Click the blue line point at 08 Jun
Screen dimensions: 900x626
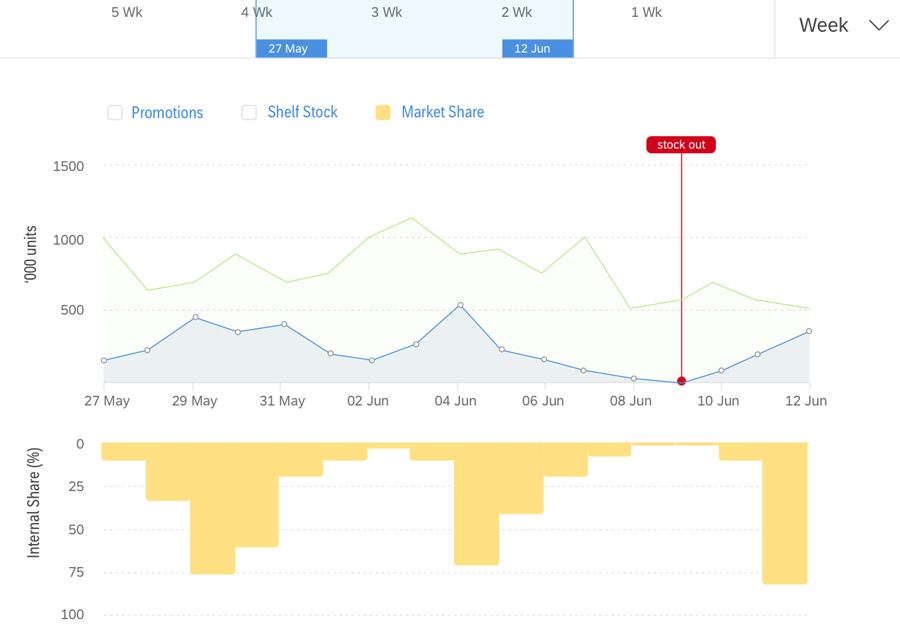pyautogui.click(x=634, y=379)
